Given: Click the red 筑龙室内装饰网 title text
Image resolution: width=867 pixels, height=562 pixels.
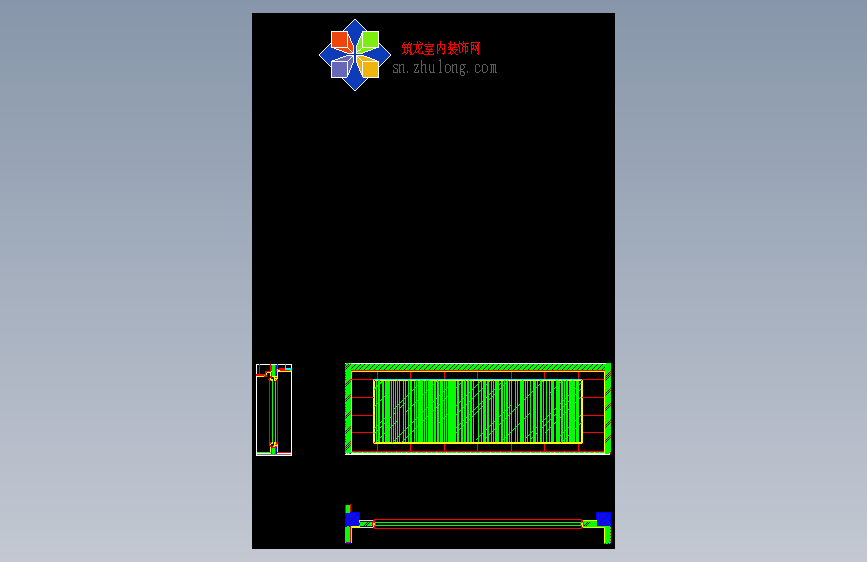Looking at the screenshot, I should point(441,49).
